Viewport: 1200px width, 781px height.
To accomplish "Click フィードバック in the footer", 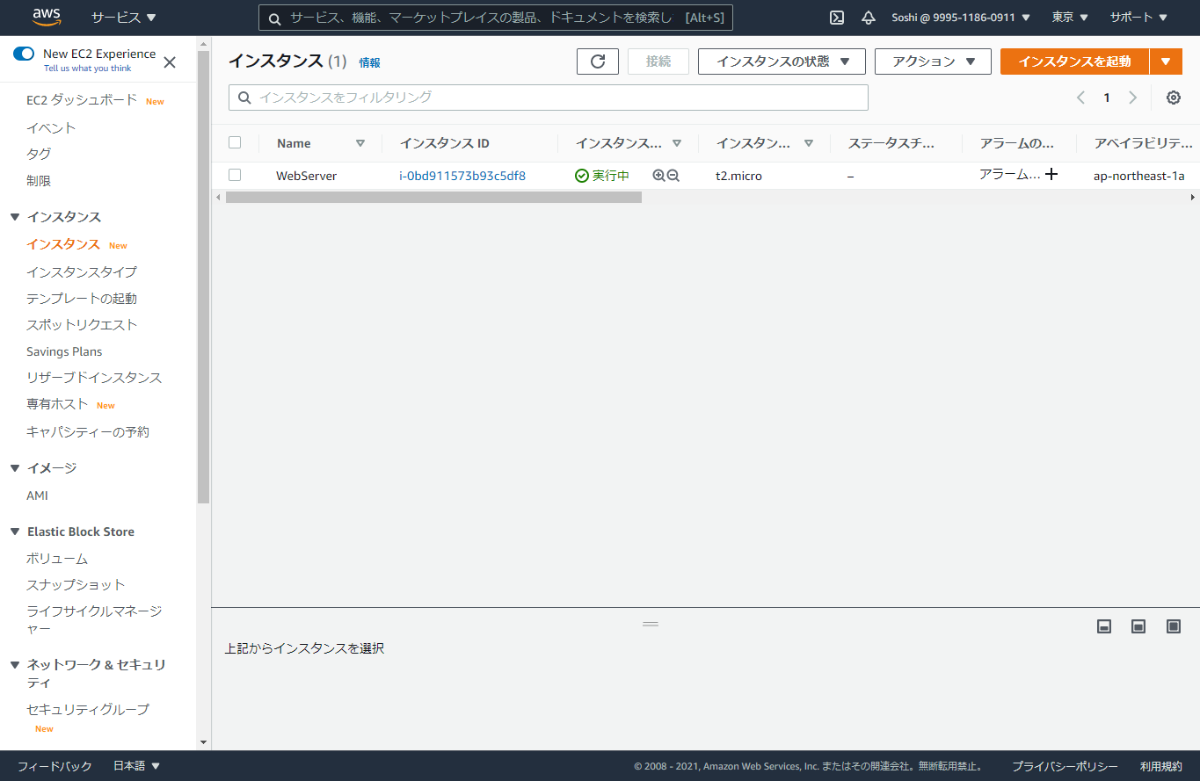I will 55,766.
